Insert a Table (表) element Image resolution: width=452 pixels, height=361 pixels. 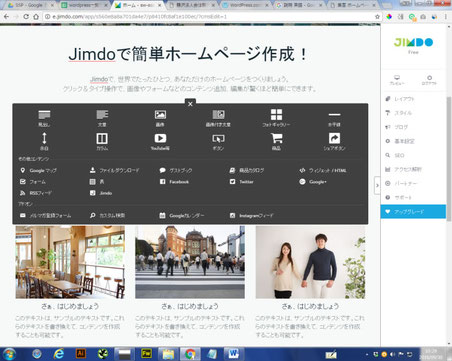[97, 182]
